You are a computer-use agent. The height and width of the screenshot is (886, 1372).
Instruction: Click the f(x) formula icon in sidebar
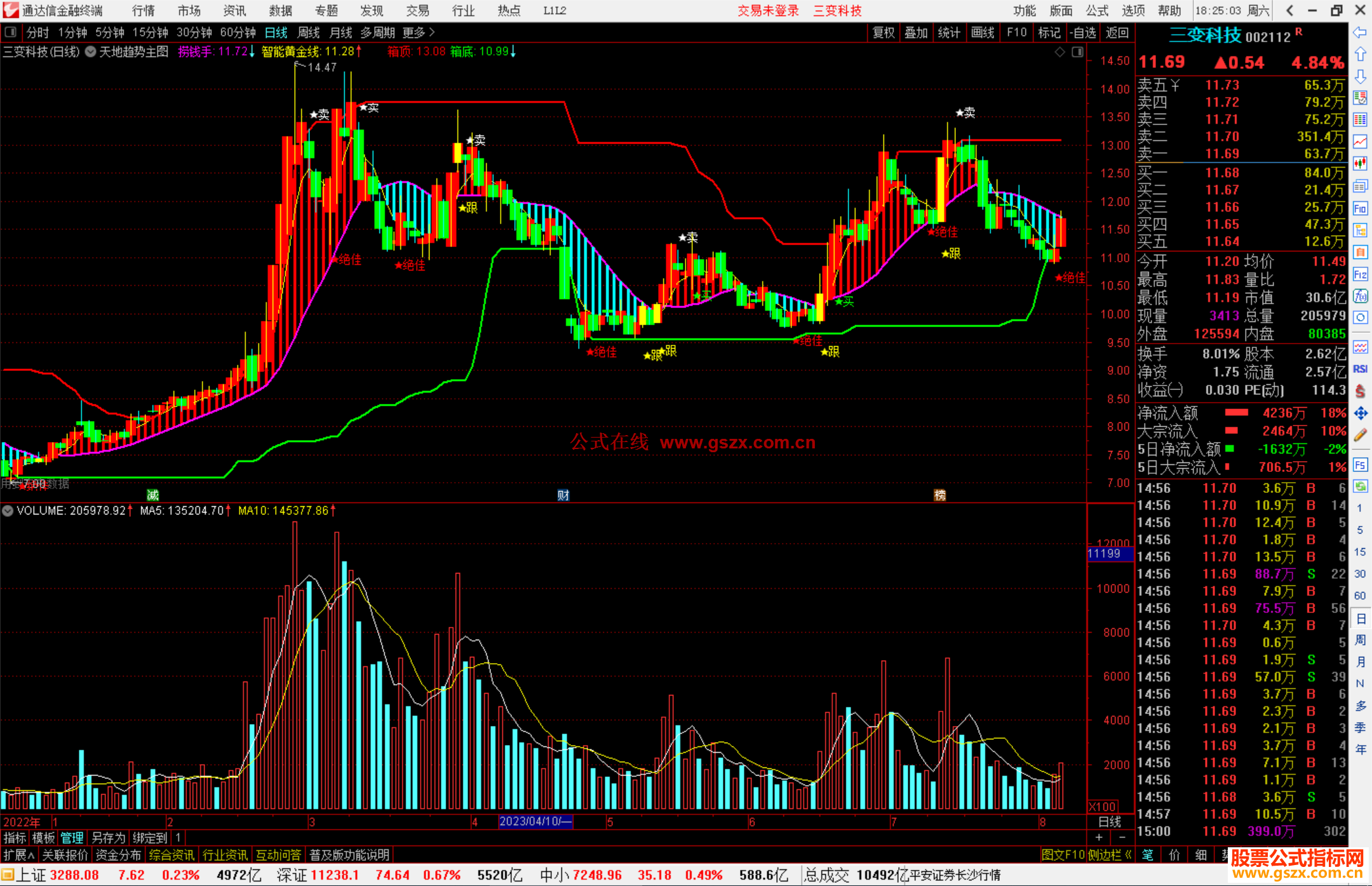[1360, 296]
